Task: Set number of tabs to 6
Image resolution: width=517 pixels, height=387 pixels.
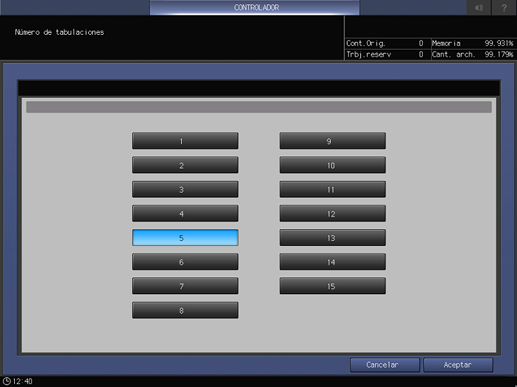Action: (185, 262)
